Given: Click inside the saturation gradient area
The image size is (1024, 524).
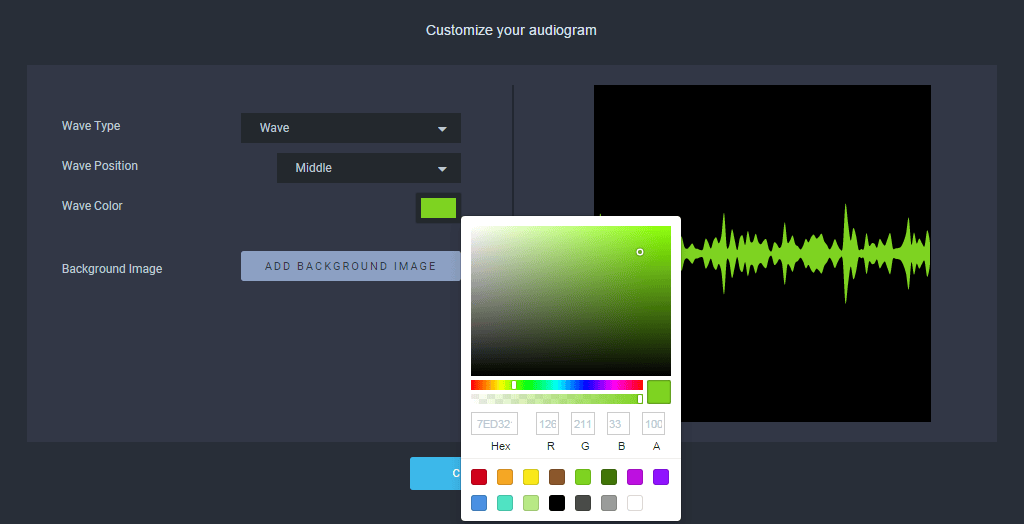Looking at the screenshot, I should point(571,301).
